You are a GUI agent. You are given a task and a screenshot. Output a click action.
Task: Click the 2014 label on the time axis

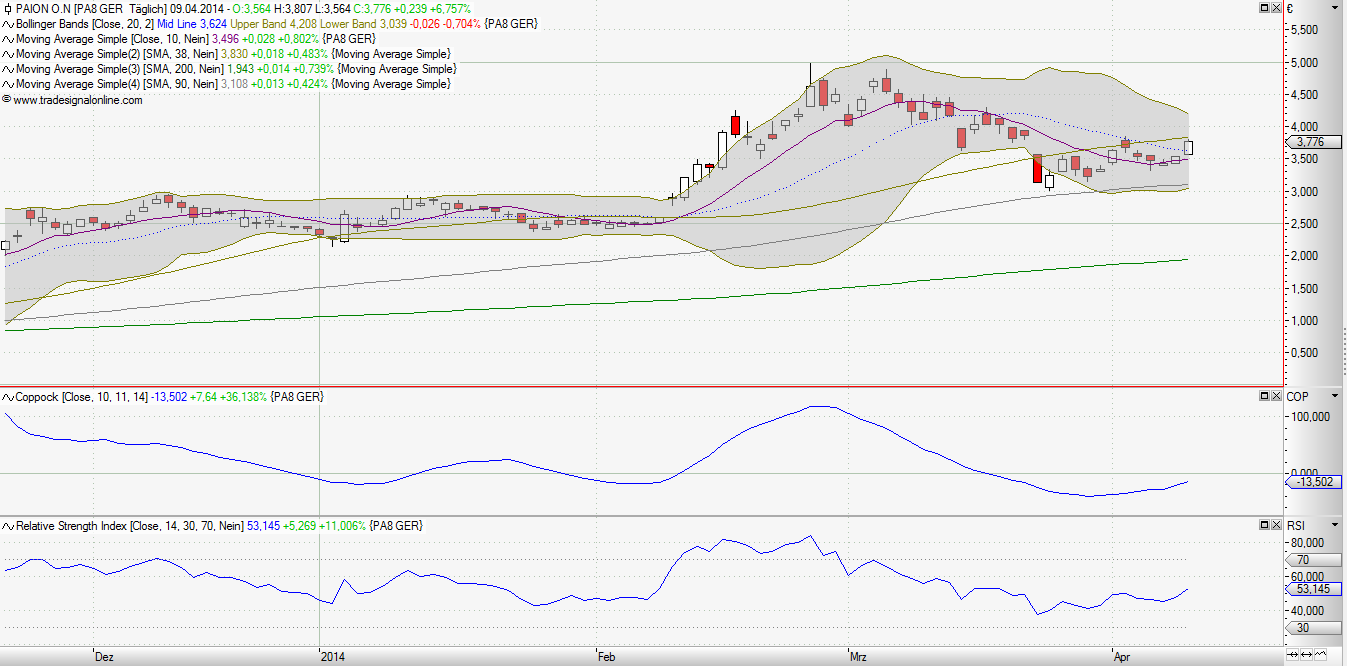click(x=333, y=658)
